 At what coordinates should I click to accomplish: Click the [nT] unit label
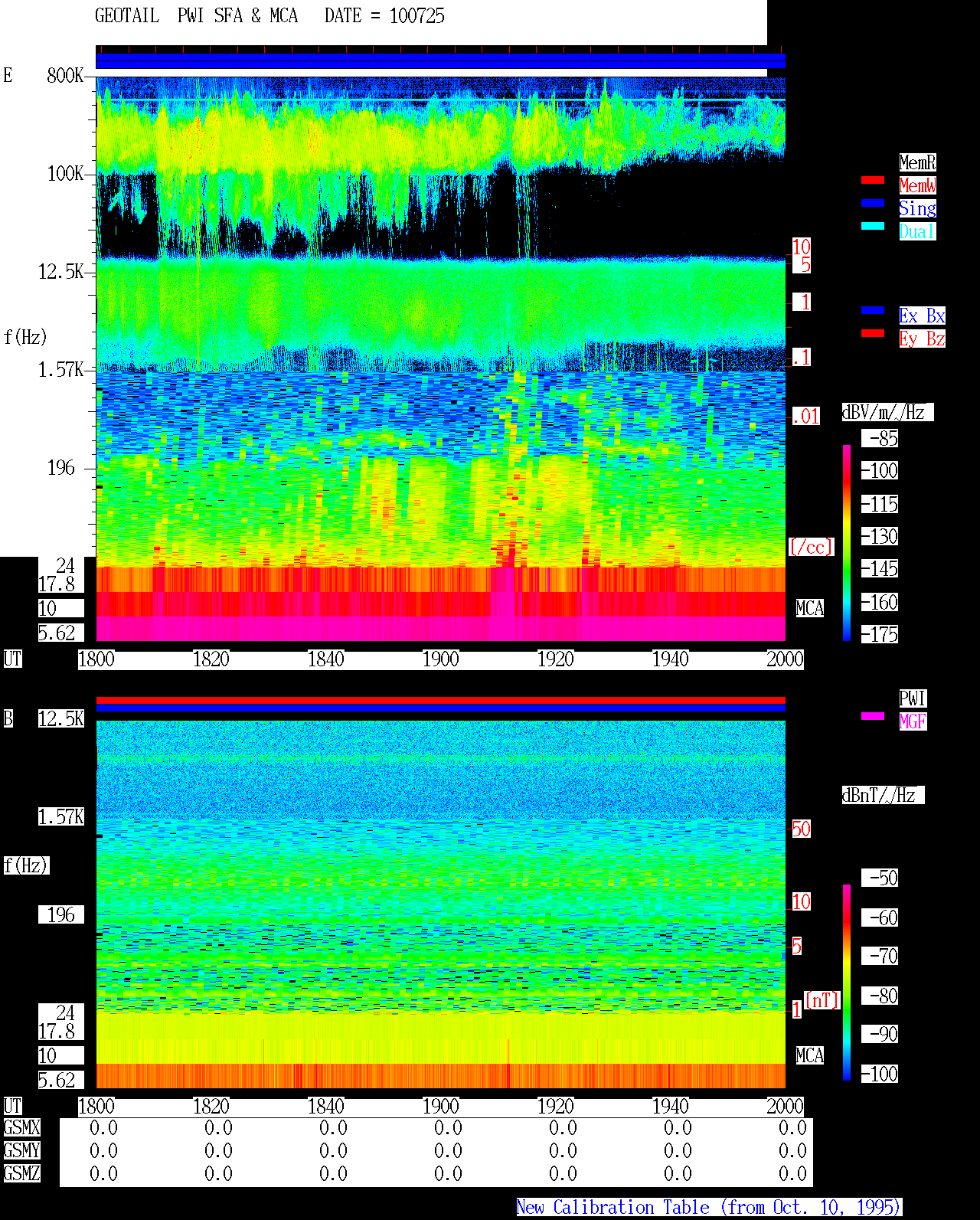tap(822, 1000)
